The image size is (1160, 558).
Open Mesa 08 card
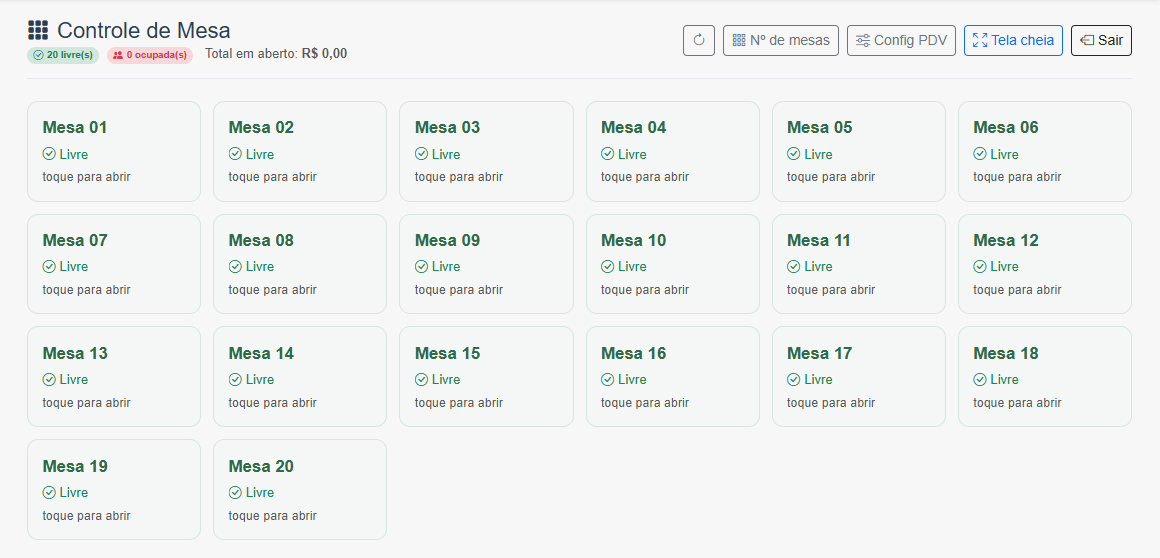tap(300, 264)
